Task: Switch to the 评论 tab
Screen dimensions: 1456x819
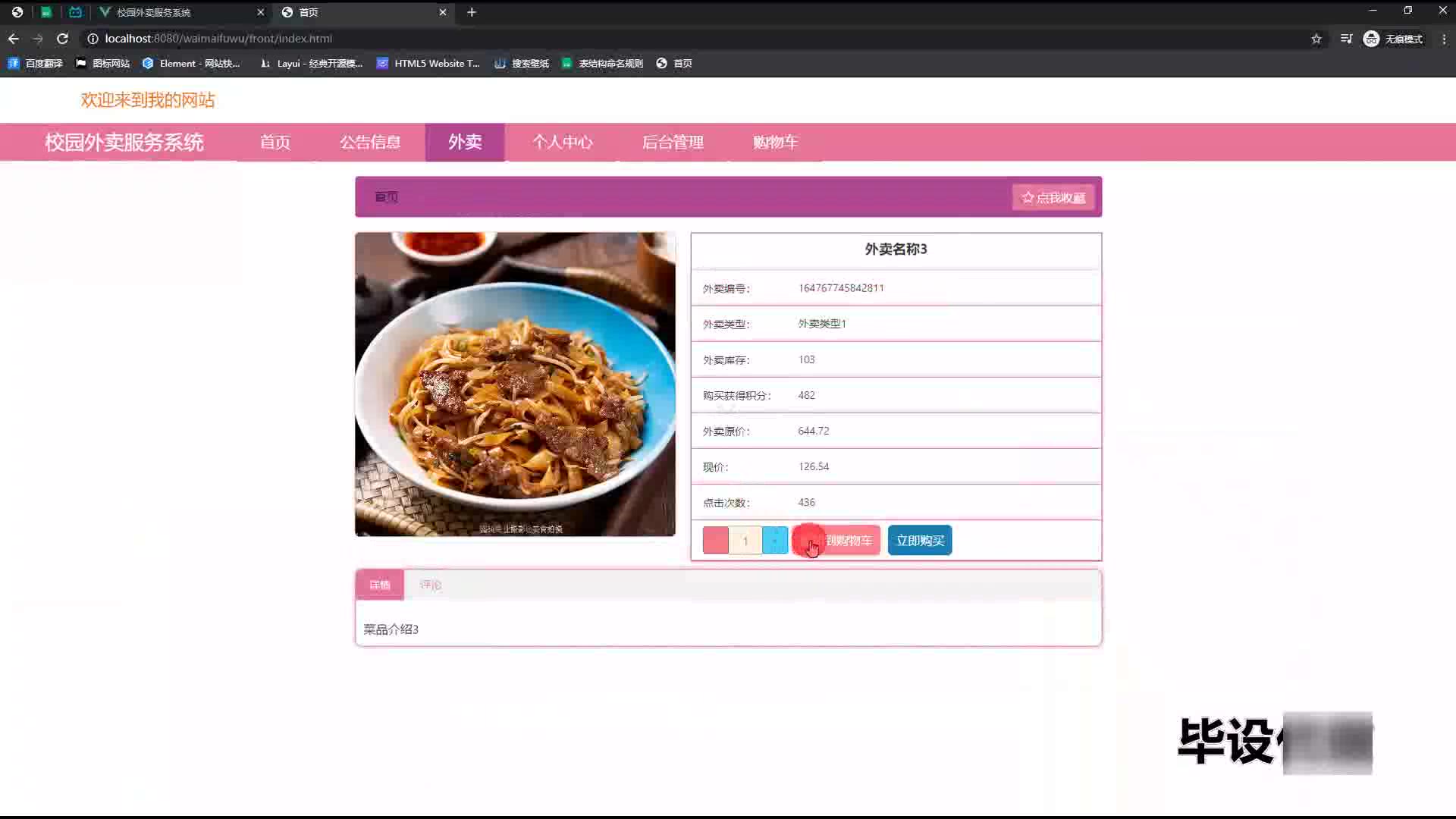Action: [430, 585]
